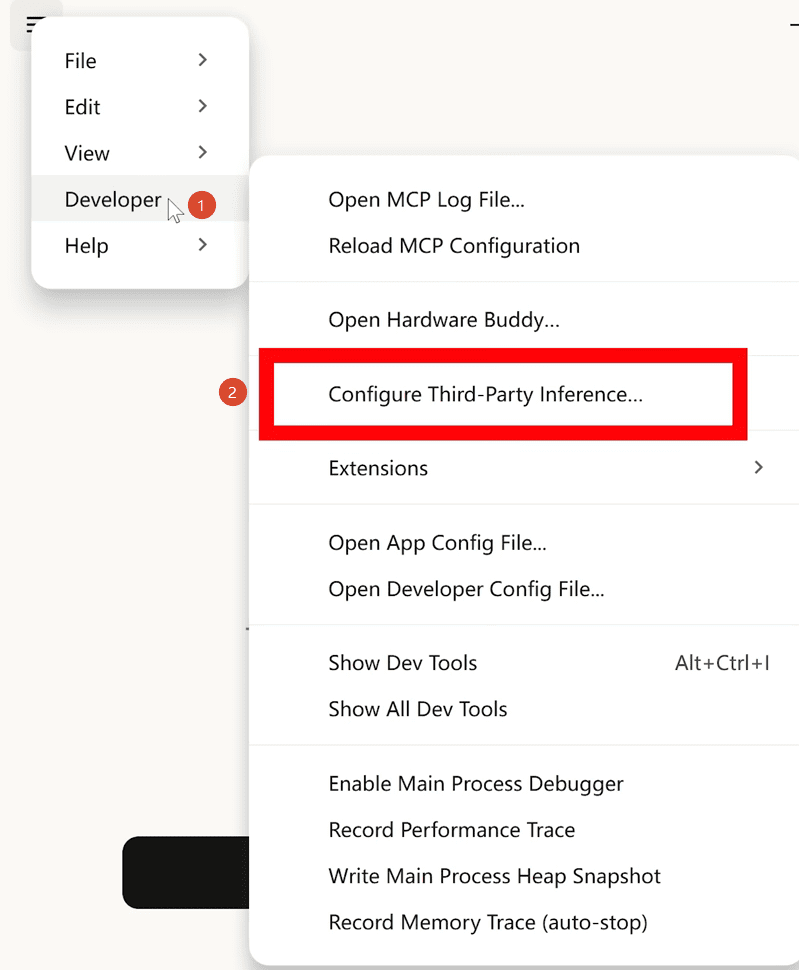This screenshot has height=970, width=799.
Task: Open the Extensions submenu arrow
Action: (758, 468)
